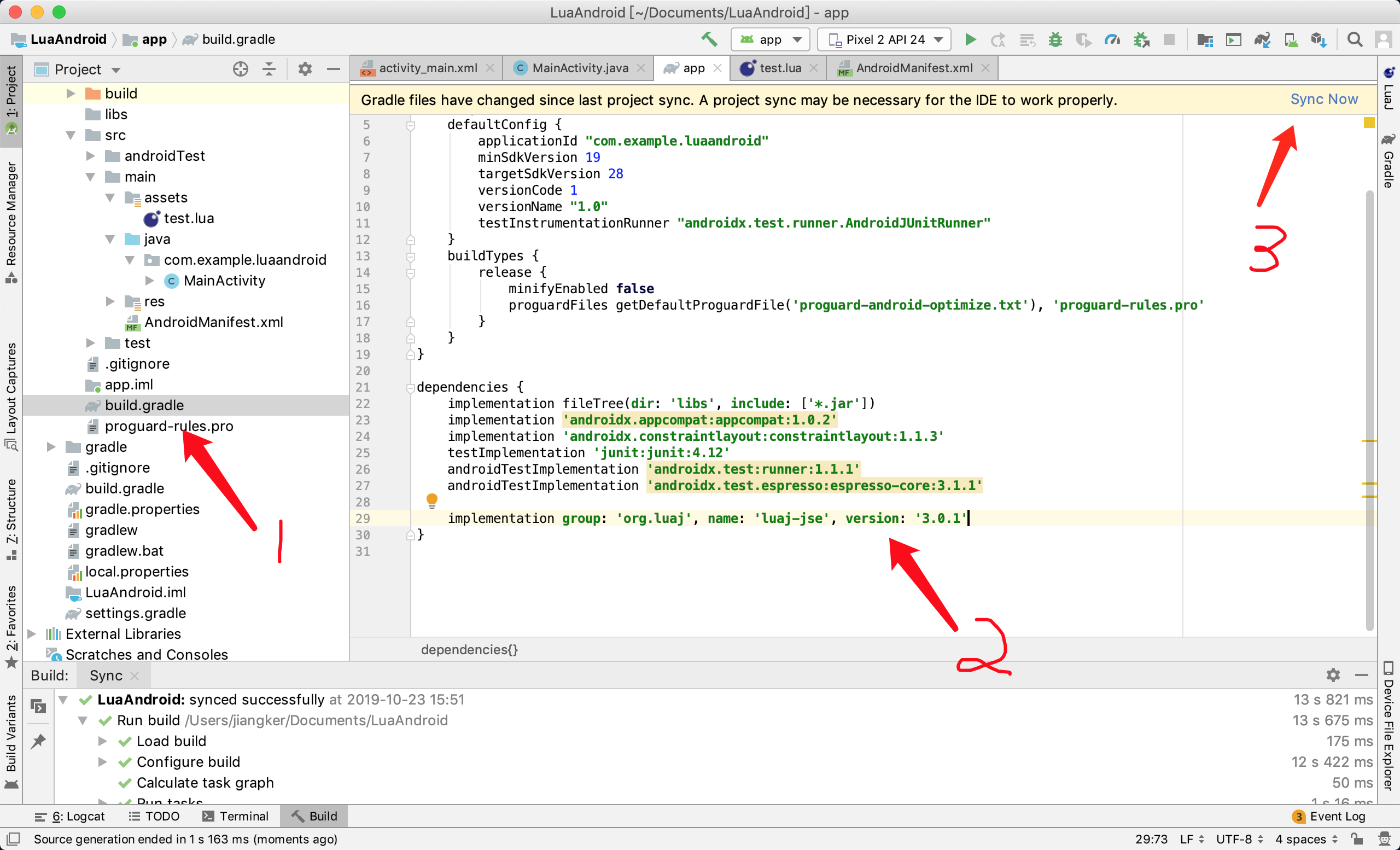The image size is (1400, 850).
Task: Click Sync Project with Gradle Files icon
Action: coord(1262,39)
